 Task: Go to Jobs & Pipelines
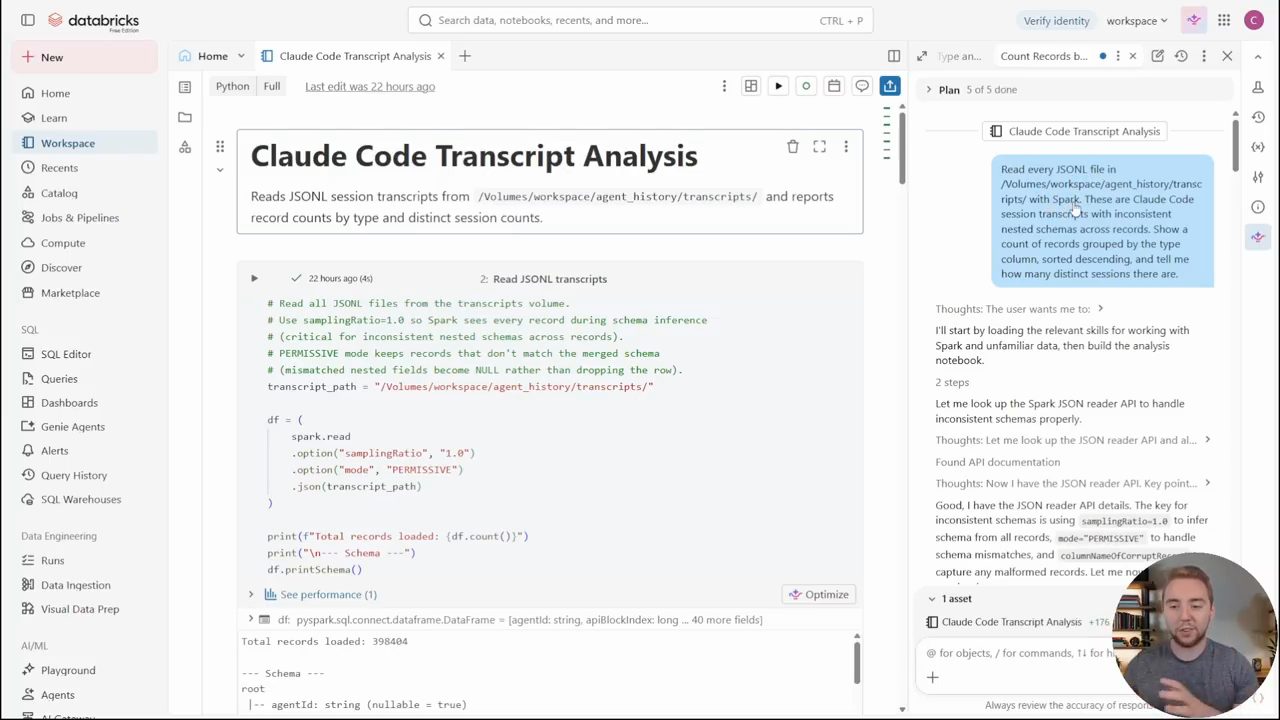pos(80,218)
